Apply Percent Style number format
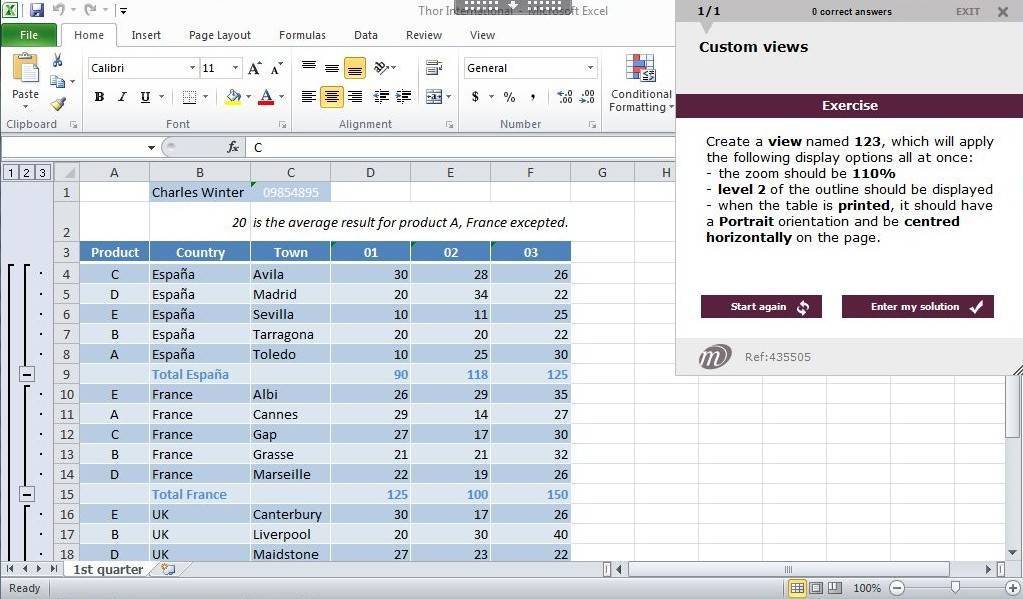1023x599 pixels. point(509,97)
